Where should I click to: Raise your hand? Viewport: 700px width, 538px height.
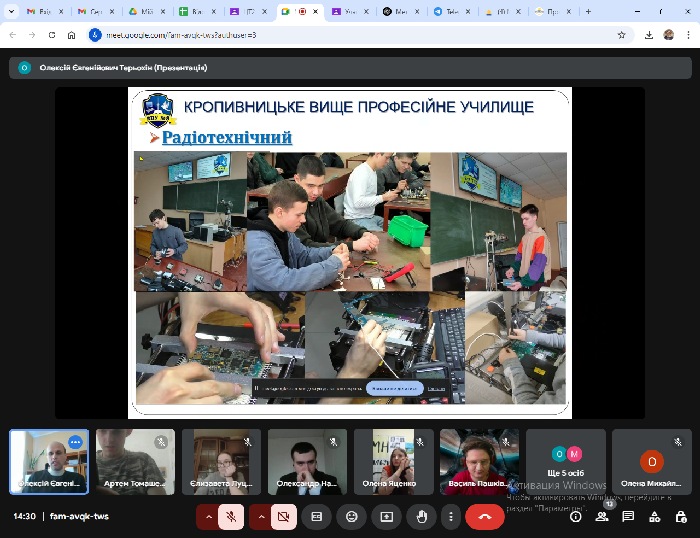point(421,516)
